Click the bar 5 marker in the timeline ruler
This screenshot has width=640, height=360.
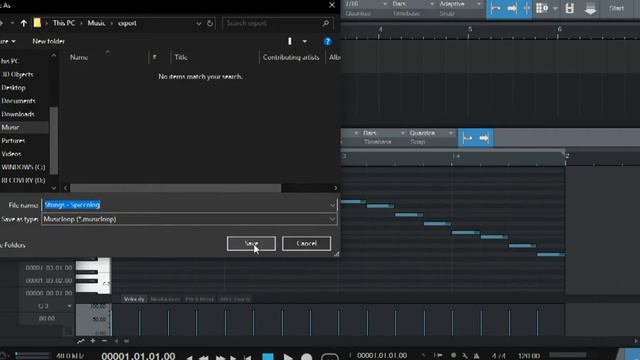point(470,29)
